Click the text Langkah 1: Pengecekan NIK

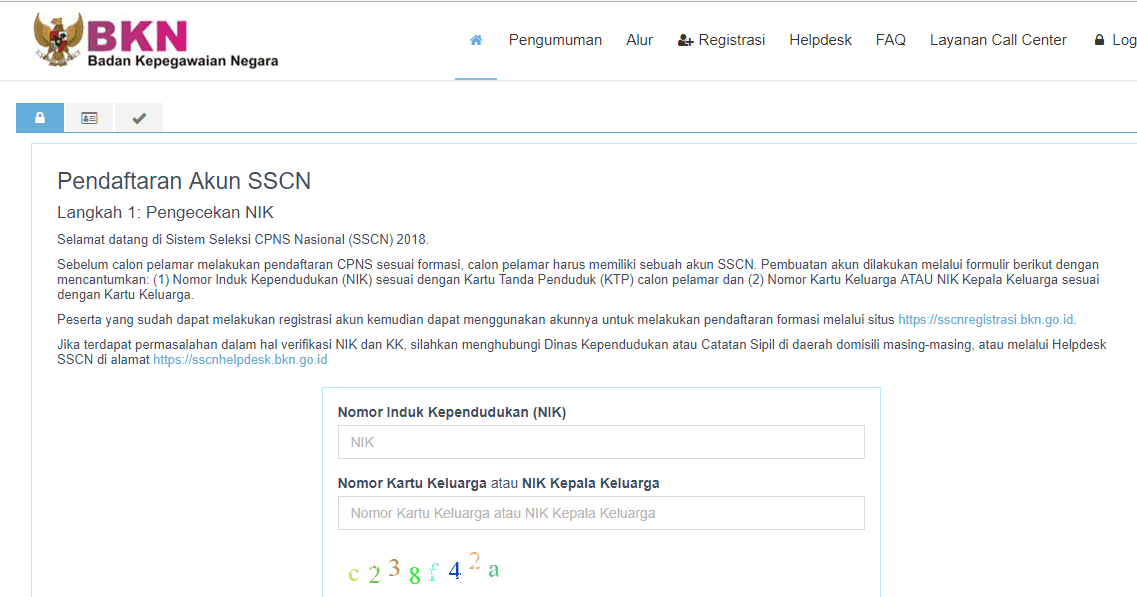165,213
